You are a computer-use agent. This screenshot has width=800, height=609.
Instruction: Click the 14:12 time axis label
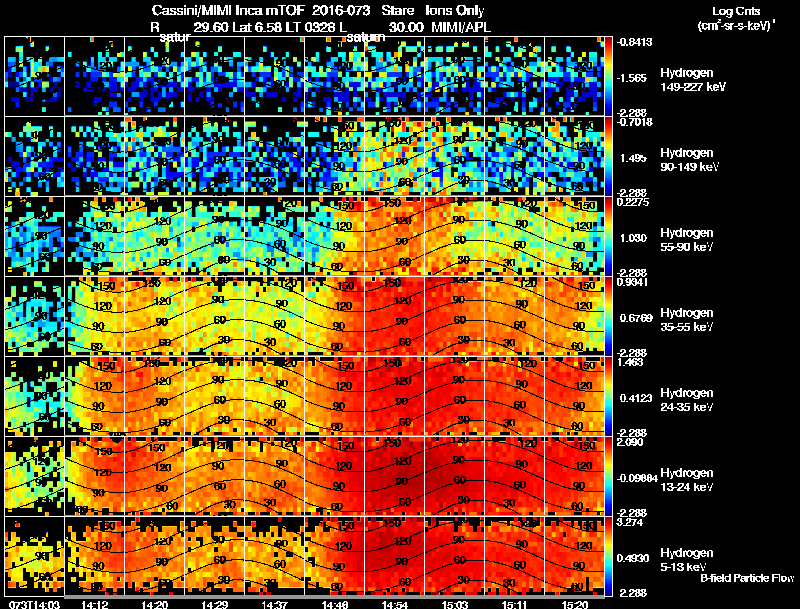click(94, 604)
